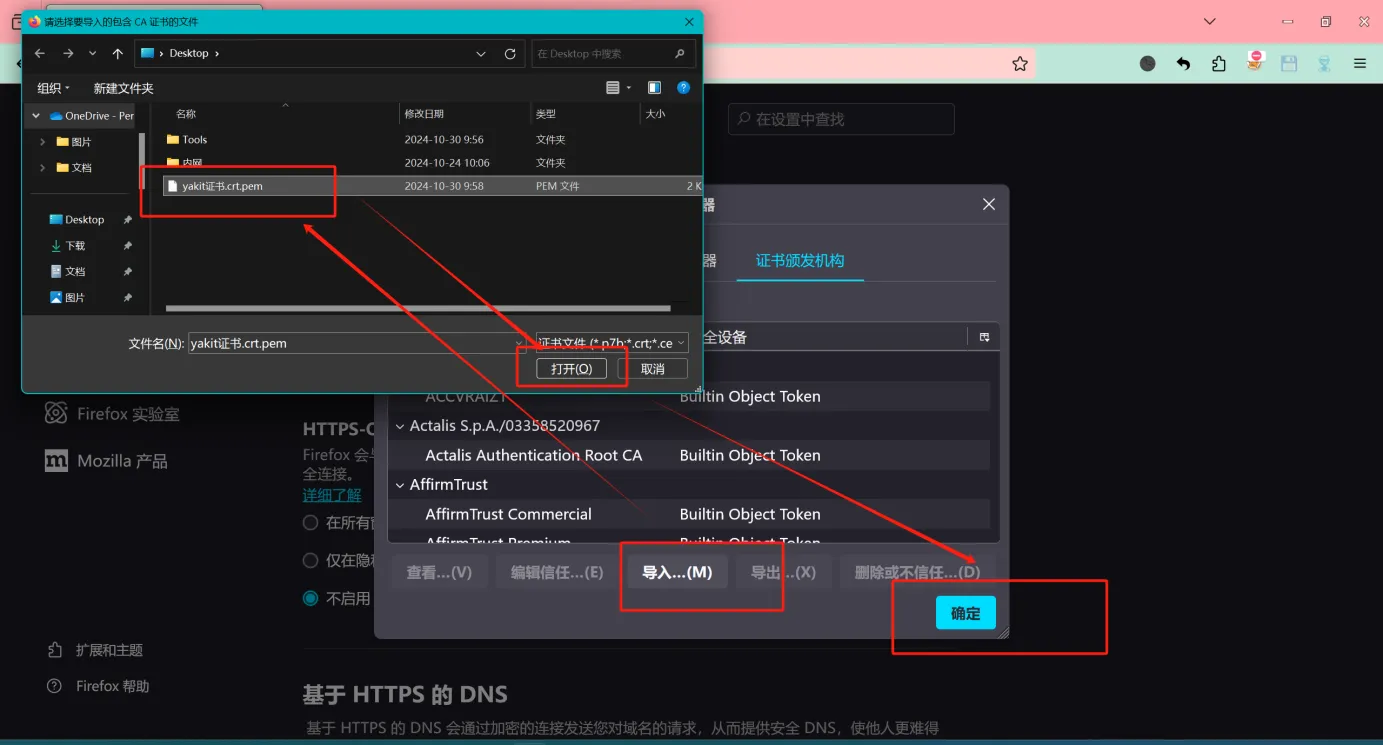Image resolution: width=1383 pixels, height=745 pixels.
Task: Click the 导出...(X) export button
Action: click(x=783, y=573)
